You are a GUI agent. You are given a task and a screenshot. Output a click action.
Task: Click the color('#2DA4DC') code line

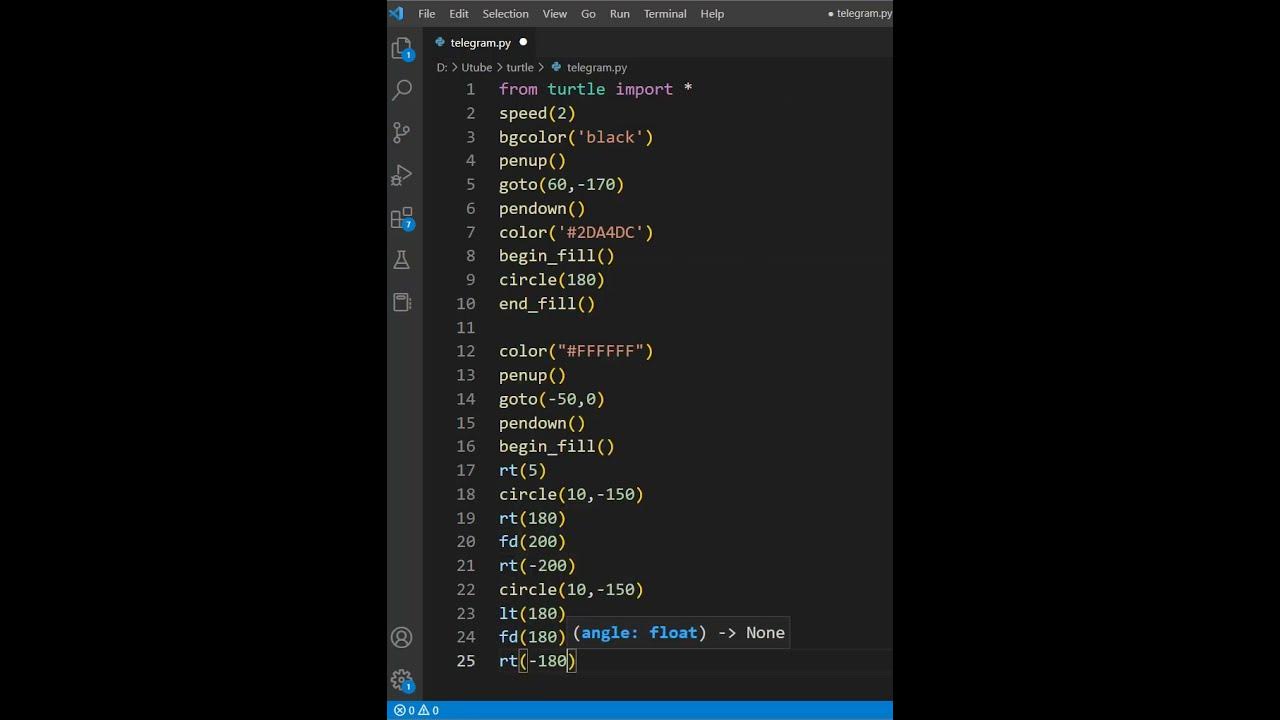[576, 232]
